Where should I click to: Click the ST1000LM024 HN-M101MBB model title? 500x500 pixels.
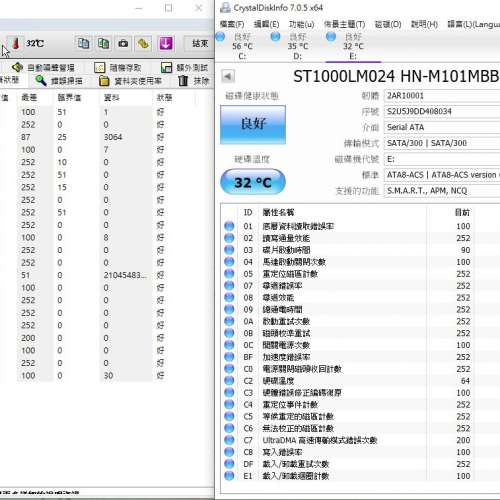click(396, 76)
